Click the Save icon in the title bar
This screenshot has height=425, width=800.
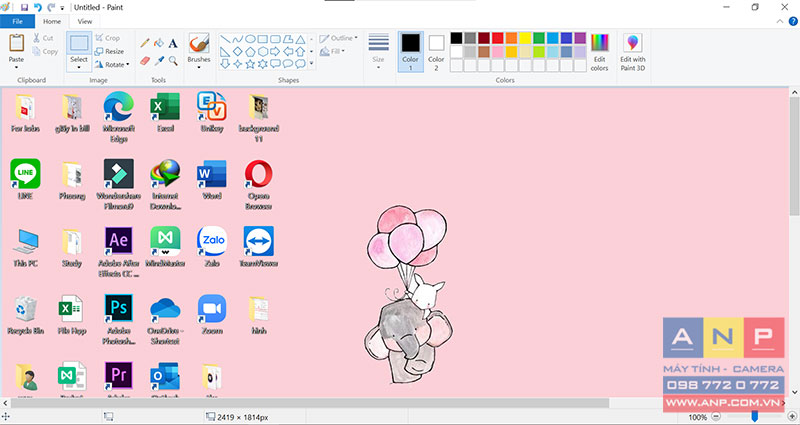(x=24, y=7)
